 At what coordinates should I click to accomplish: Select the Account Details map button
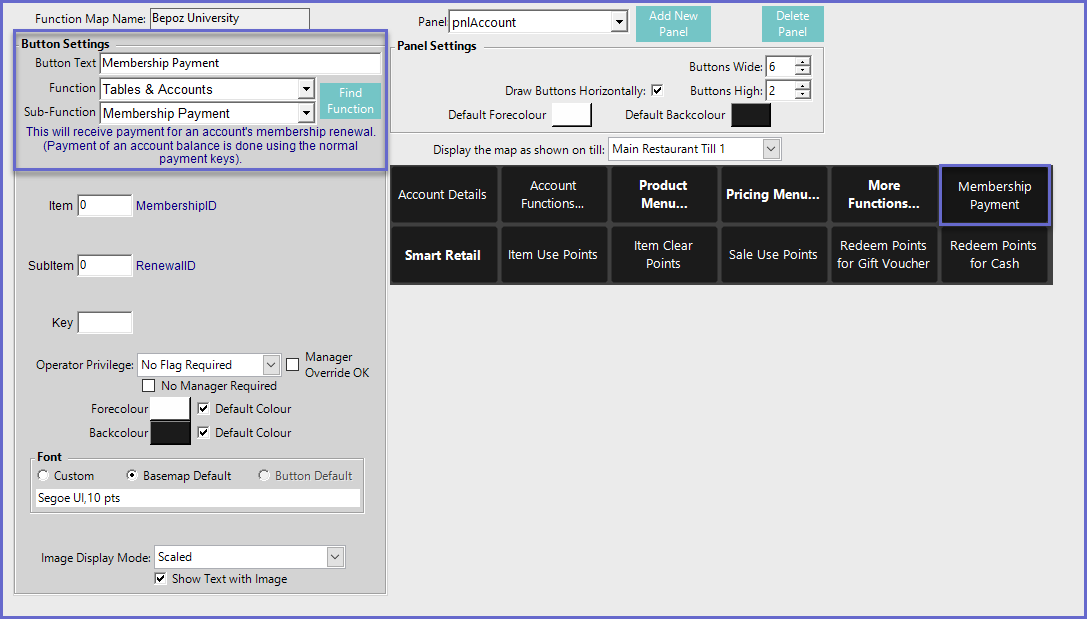(444, 195)
